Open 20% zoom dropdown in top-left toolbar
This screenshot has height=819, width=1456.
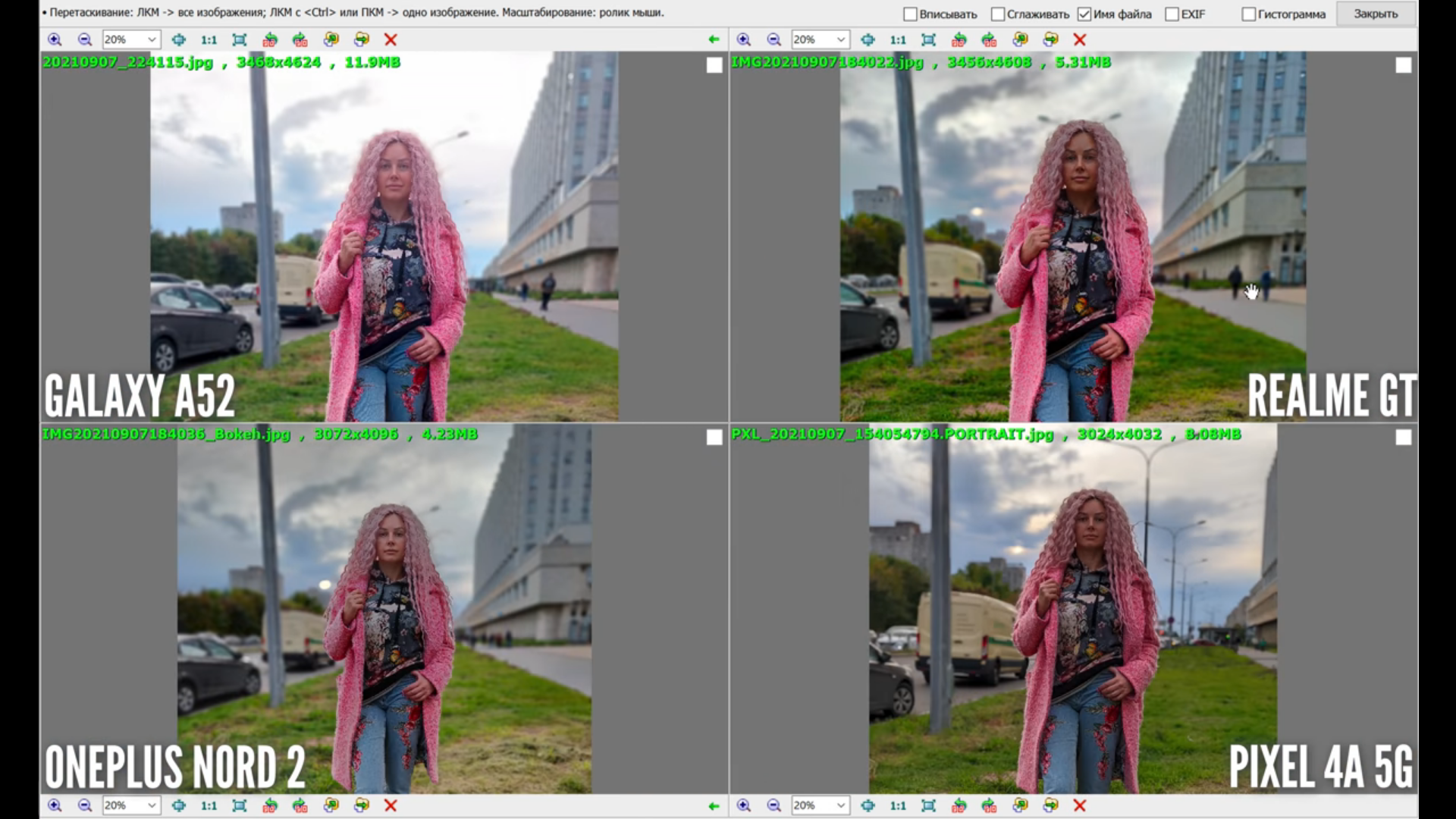(152, 39)
